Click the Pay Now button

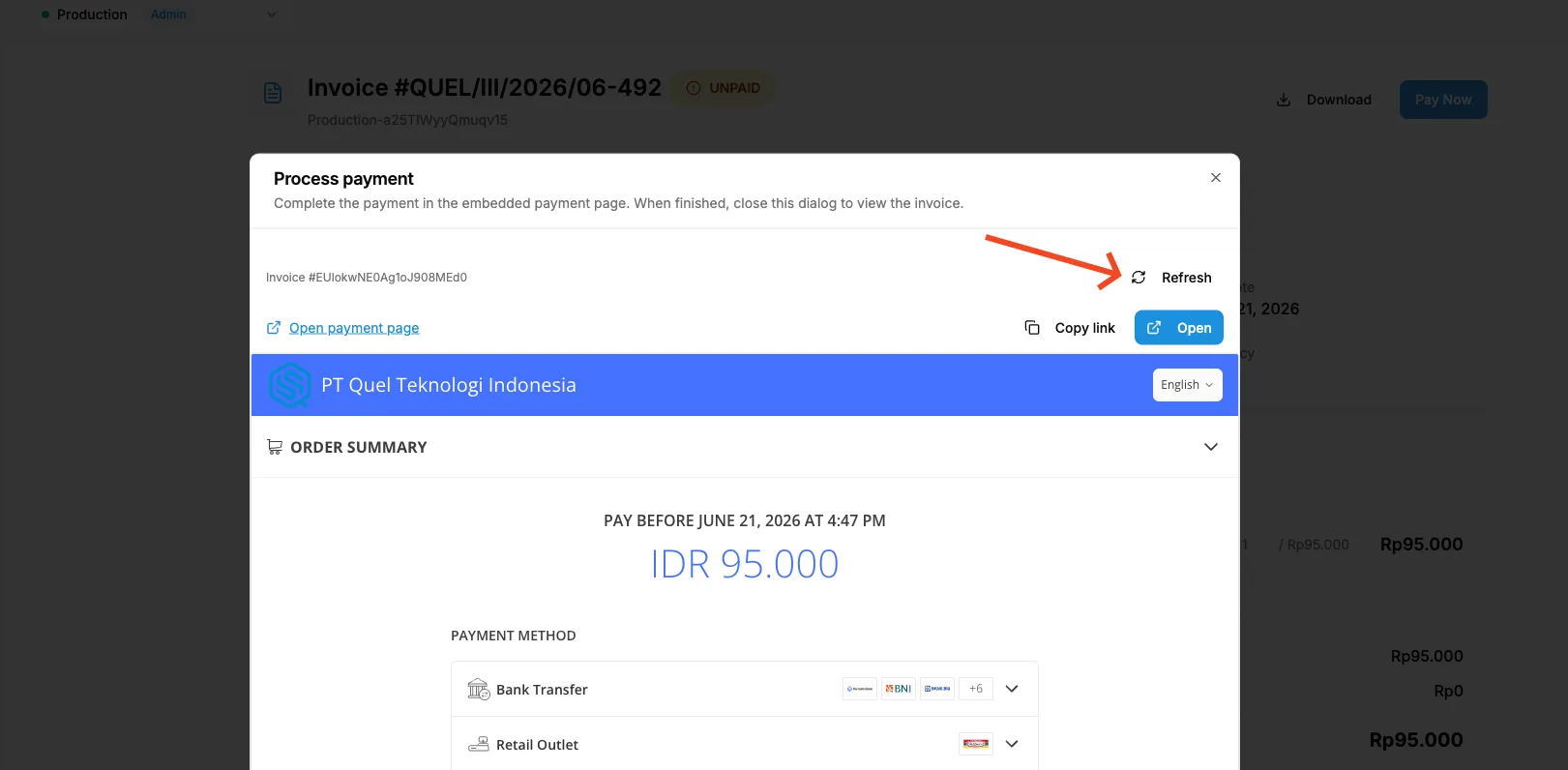pos(1443,100)
